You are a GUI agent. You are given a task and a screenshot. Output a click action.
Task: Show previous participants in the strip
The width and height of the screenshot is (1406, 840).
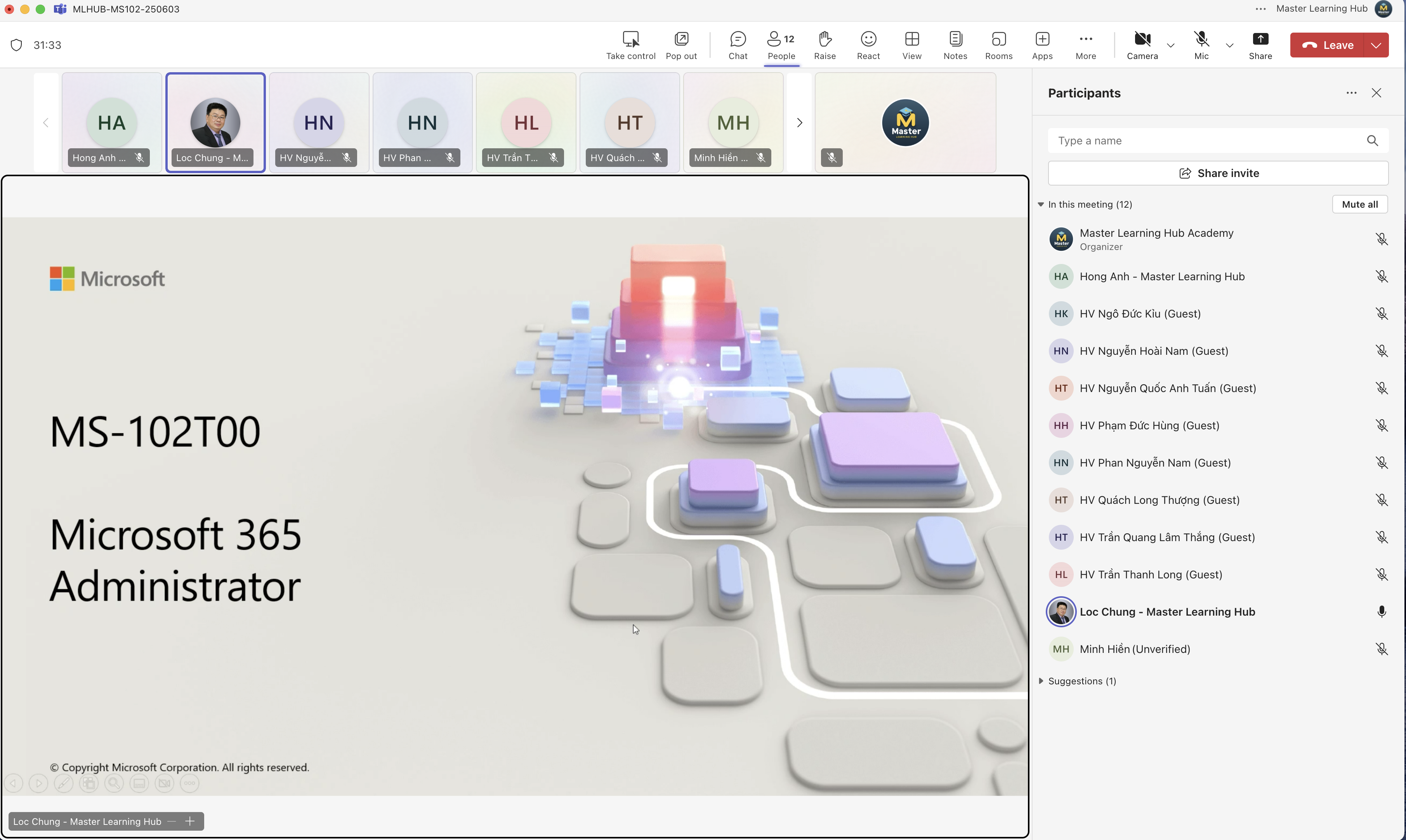46,123
